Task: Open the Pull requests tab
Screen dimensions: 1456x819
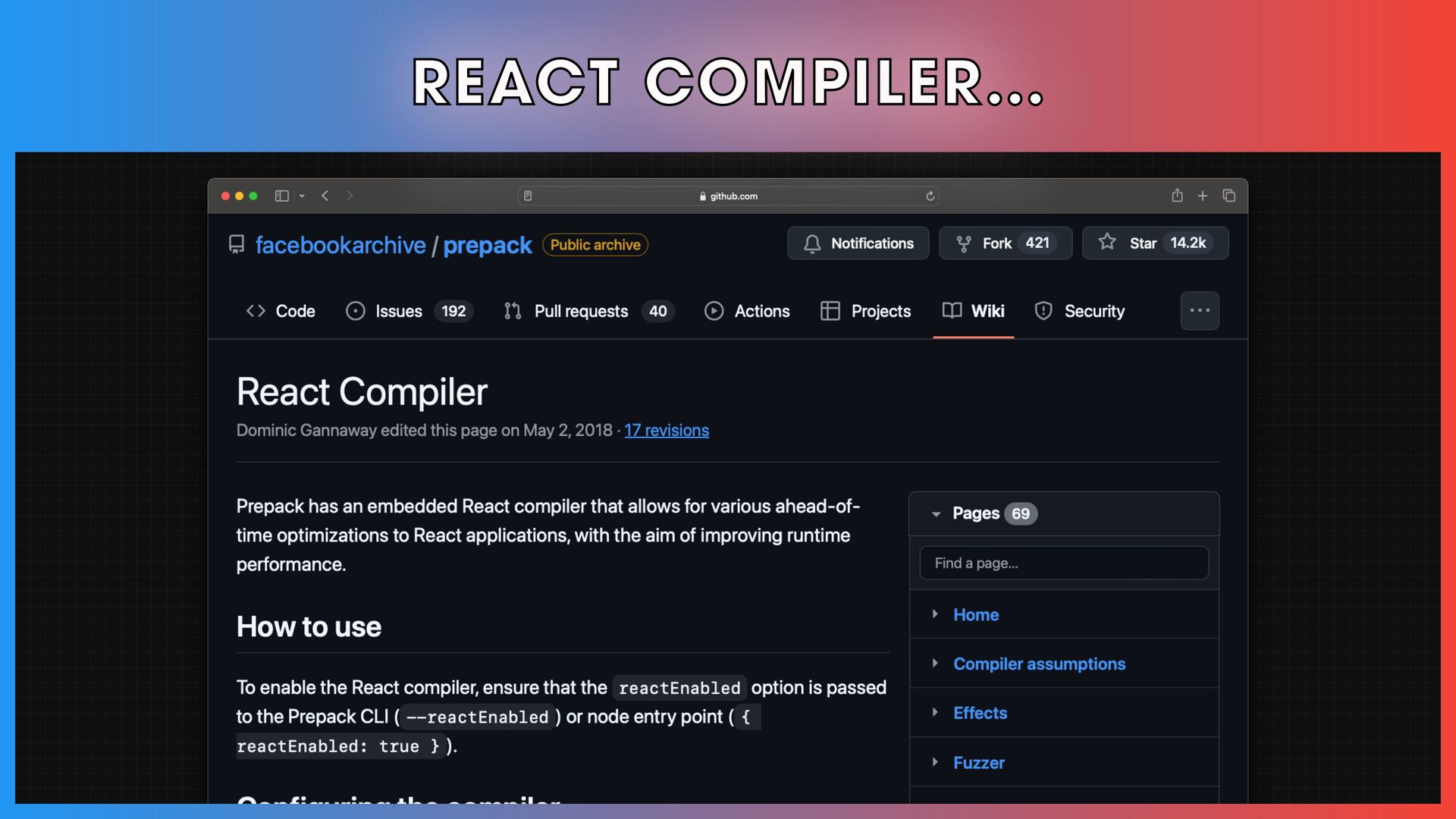Action: pyautogui.click(x=581, y=311)
